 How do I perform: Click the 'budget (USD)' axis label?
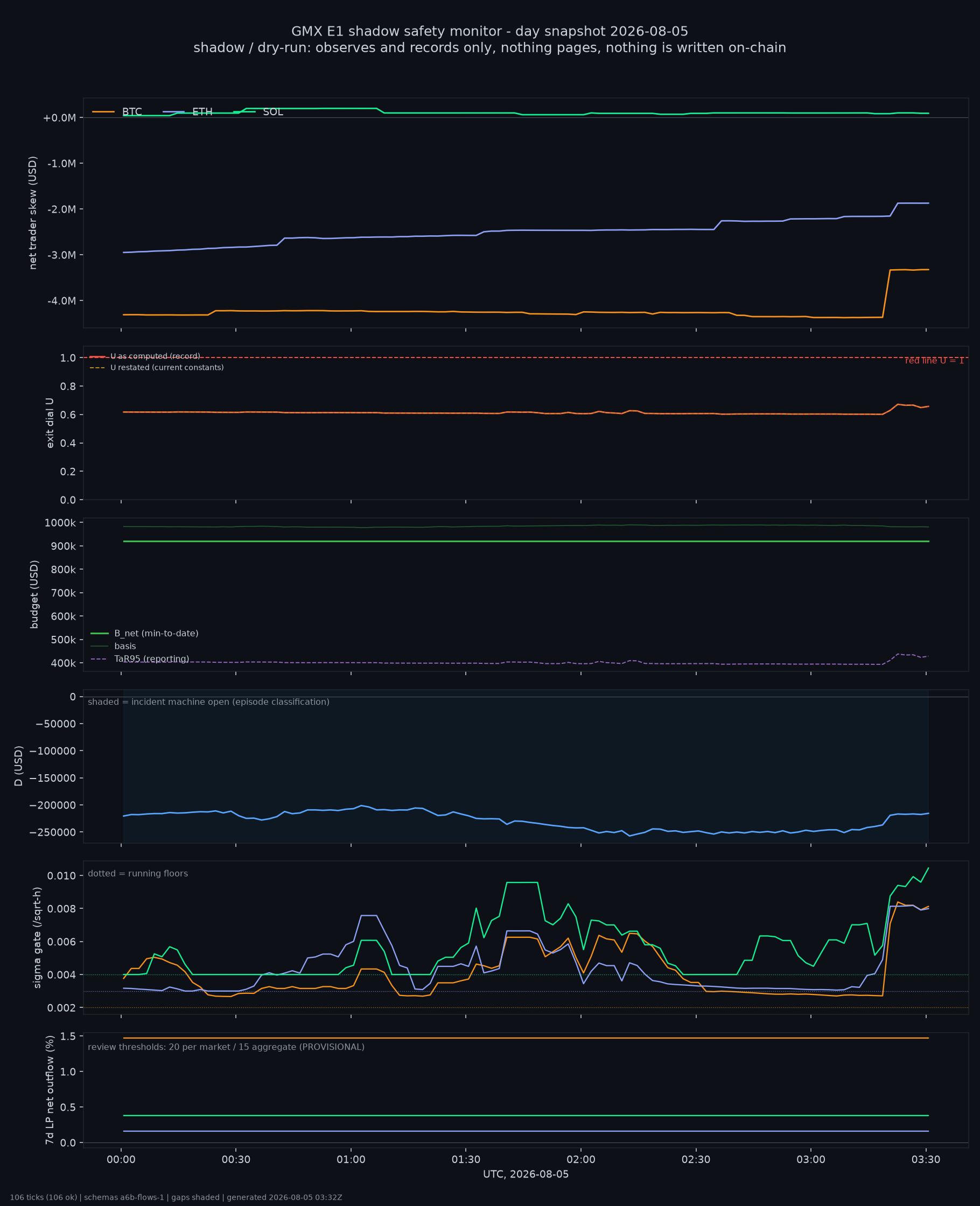(x=34, y=594)
